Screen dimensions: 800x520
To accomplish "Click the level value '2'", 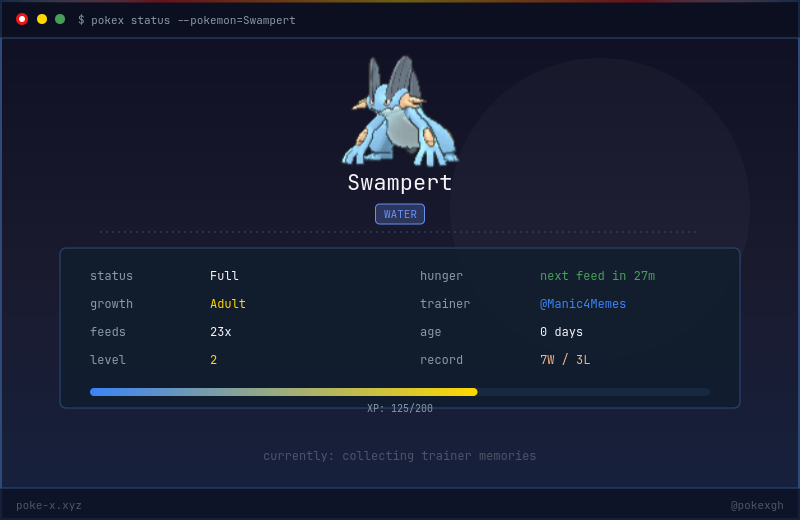I will point(213,360).
